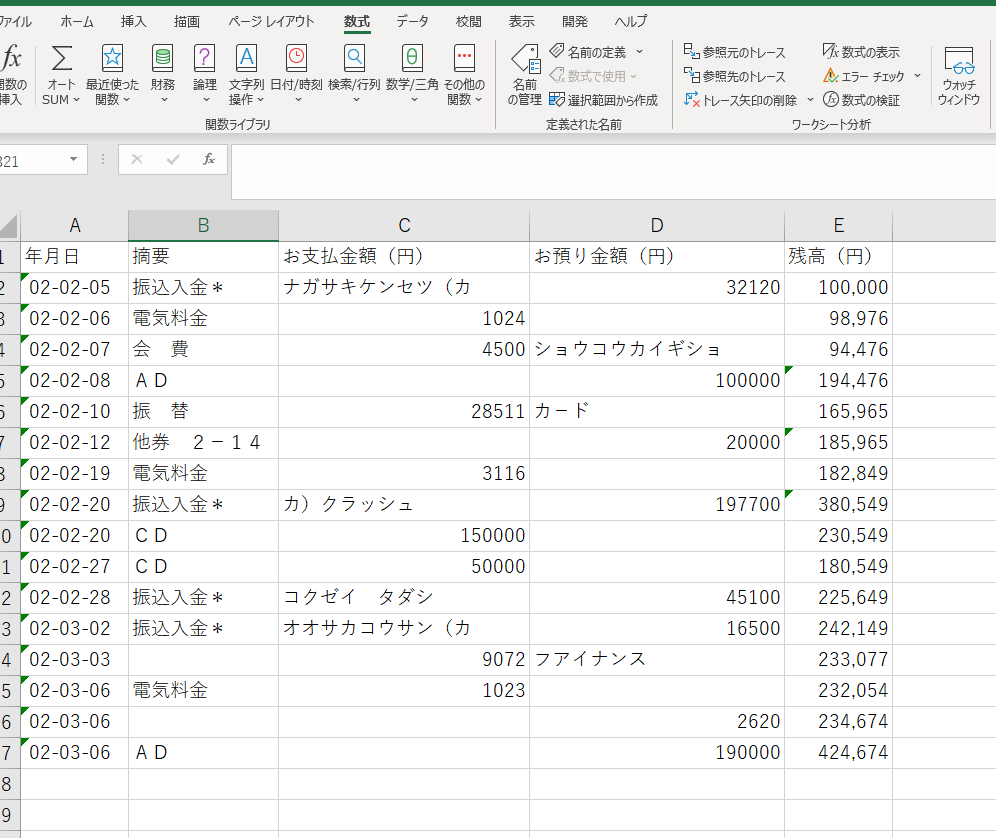Toggle 数式の表示 mode
Screen dimensions: 996x838
coord(860,52)
